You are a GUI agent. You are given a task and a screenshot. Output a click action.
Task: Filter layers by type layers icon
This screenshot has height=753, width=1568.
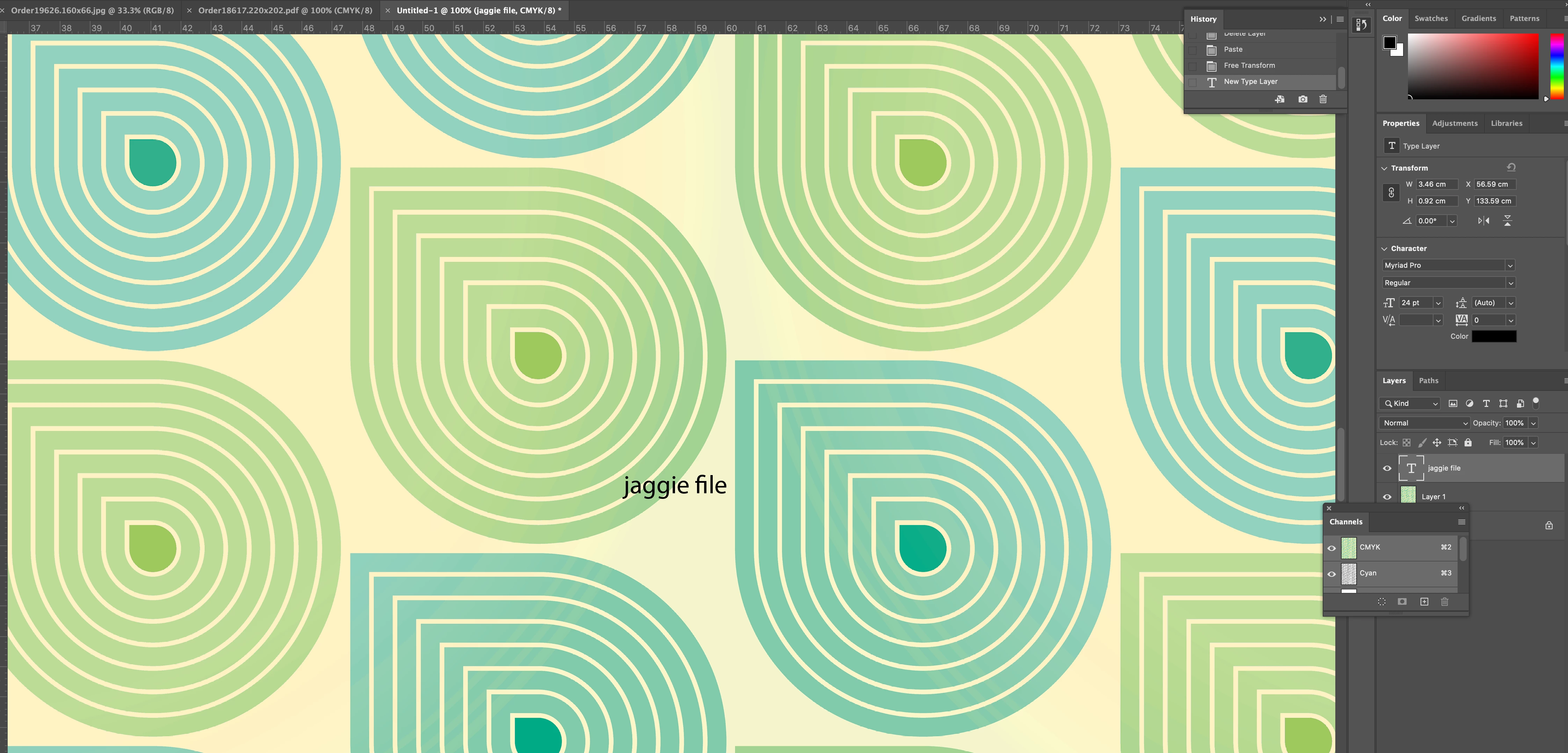[x=1486, y=403]
